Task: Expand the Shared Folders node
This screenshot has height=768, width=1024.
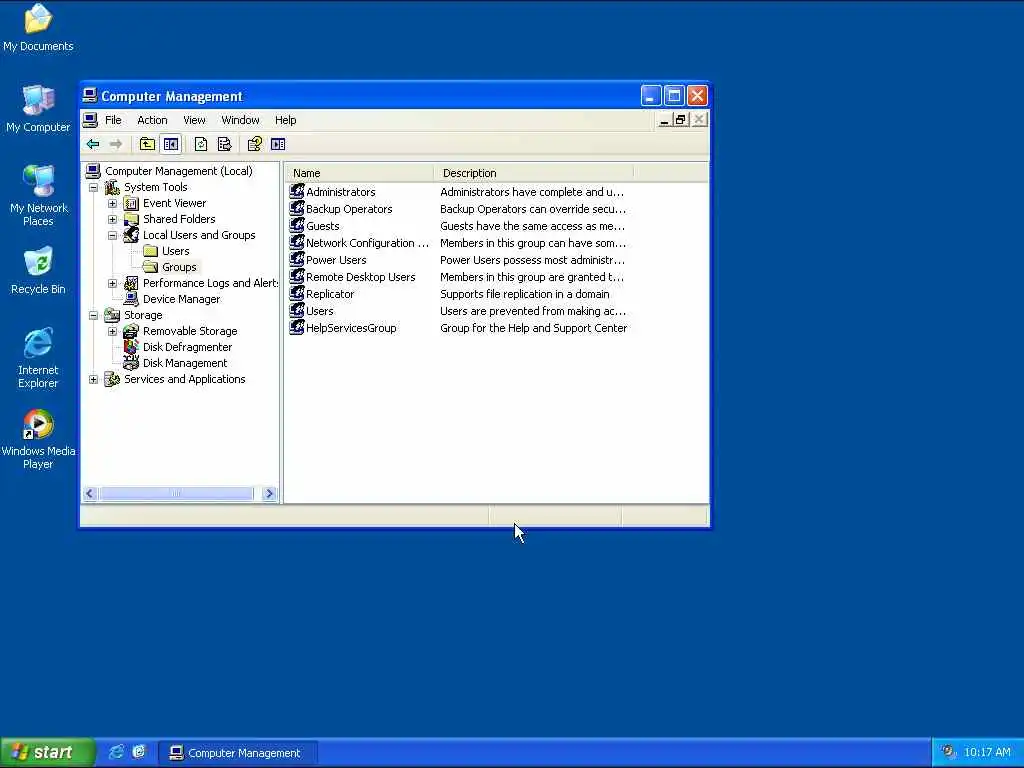Action: click(x=112, y=219)
